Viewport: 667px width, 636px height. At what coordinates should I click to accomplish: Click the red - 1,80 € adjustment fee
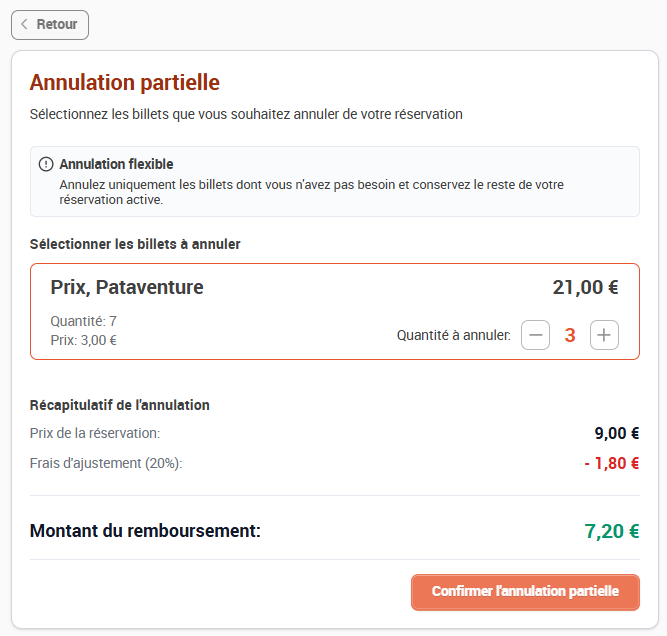tap(612, 463)
